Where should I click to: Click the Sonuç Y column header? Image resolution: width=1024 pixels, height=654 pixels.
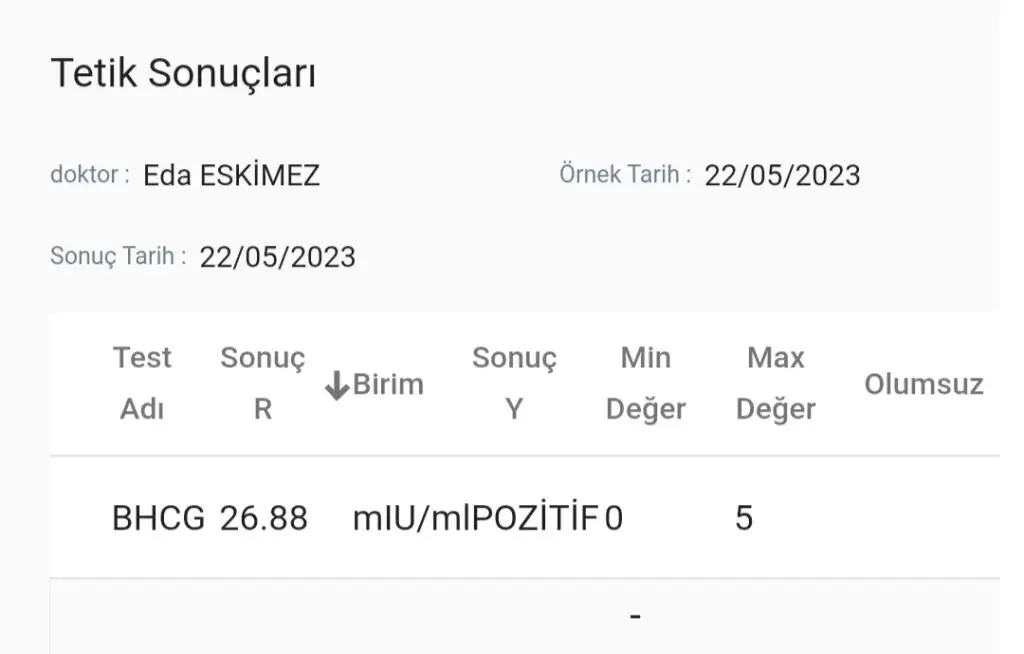coord(514,383)
